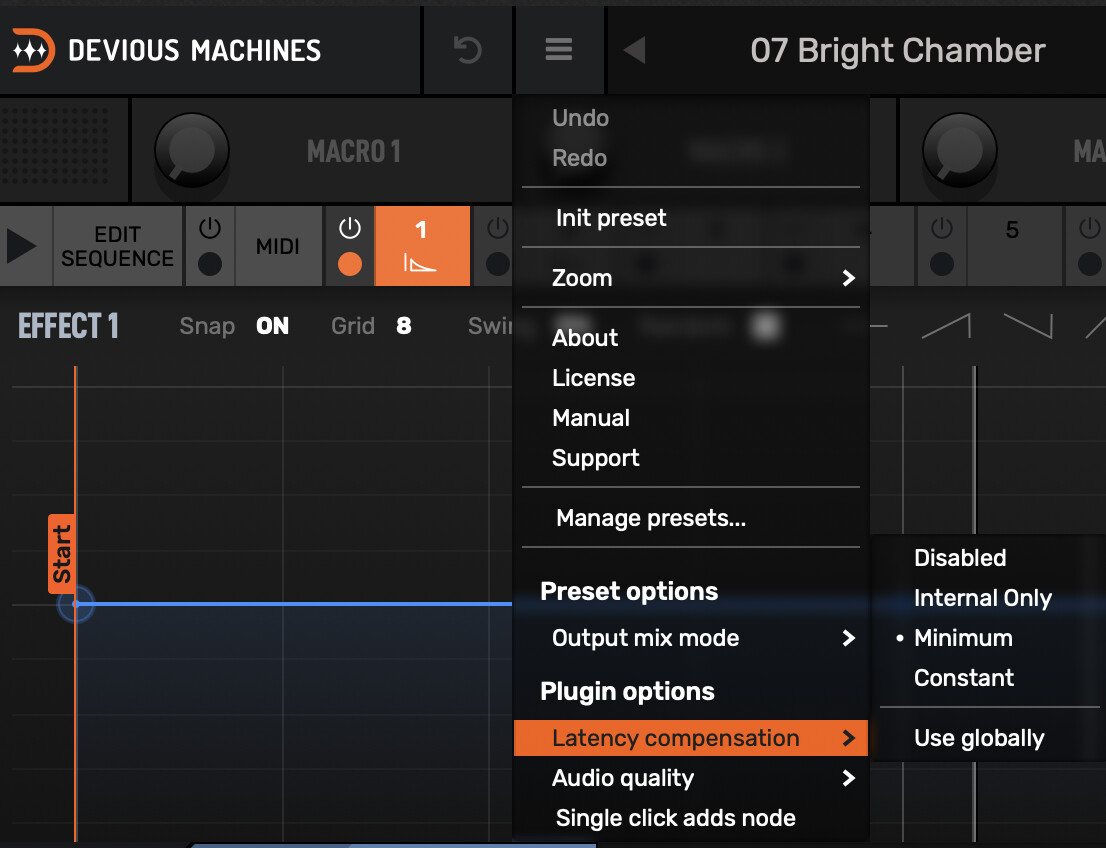Screen dimensions: 1106x848
Task: Go to previous preset with left arrow
Action: 634,50
